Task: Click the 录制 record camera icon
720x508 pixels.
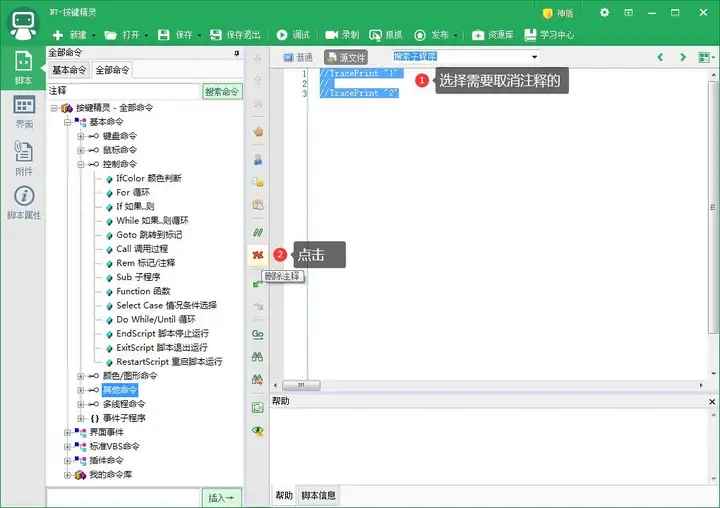Action: (x=332, y=35)
